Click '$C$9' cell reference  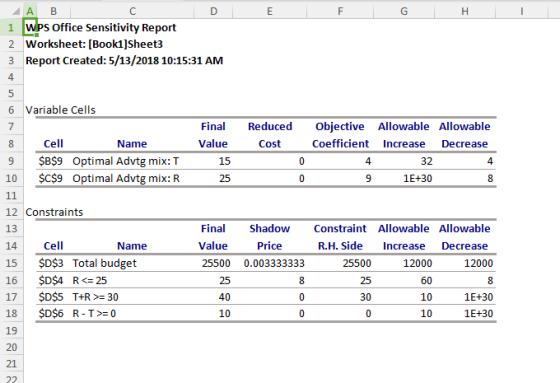coord(51,178)
